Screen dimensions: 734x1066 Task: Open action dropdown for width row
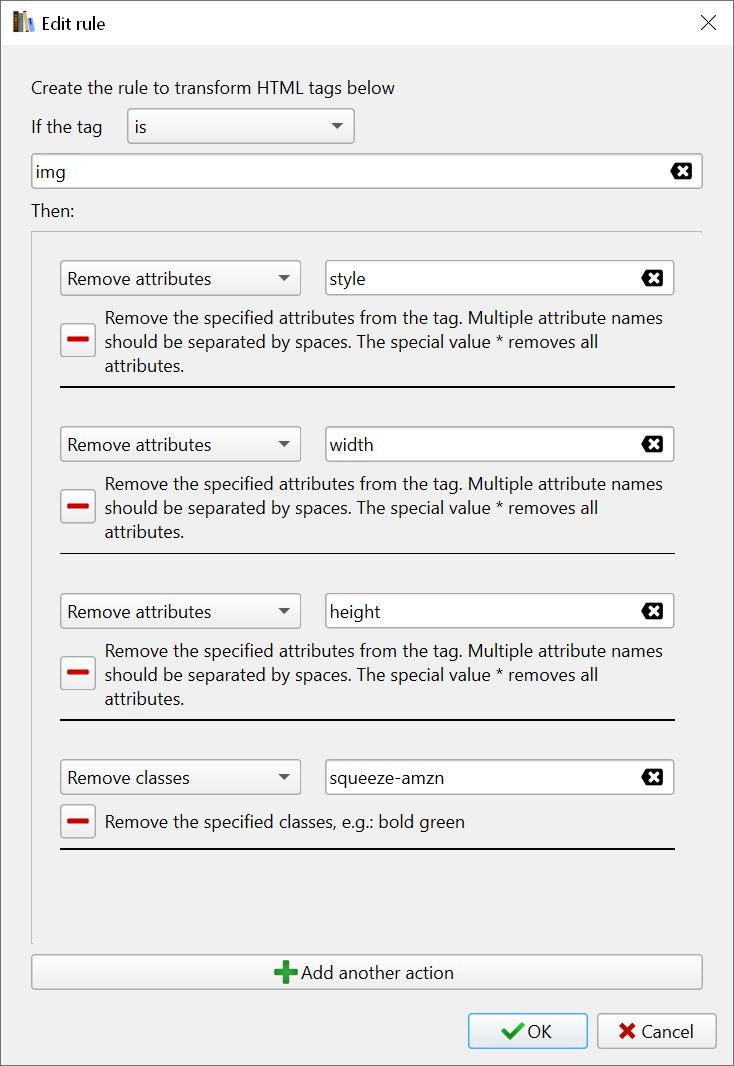pos(180,444)
